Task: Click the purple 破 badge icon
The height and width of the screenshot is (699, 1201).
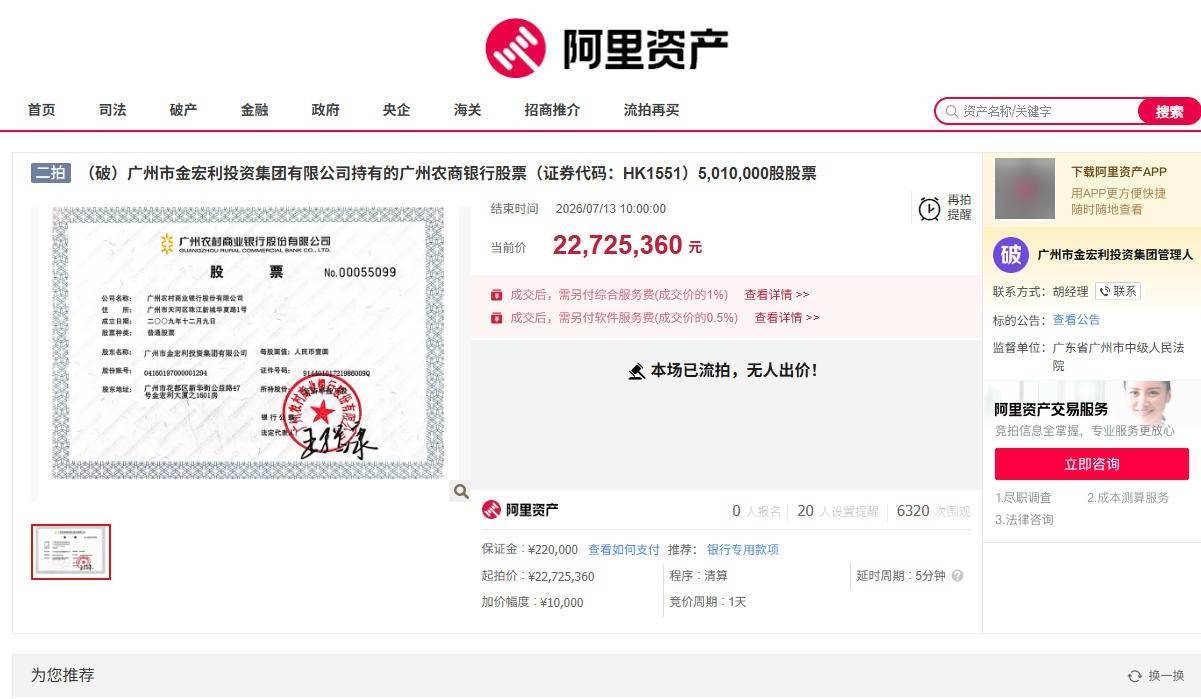Action: pos(1011,255)
